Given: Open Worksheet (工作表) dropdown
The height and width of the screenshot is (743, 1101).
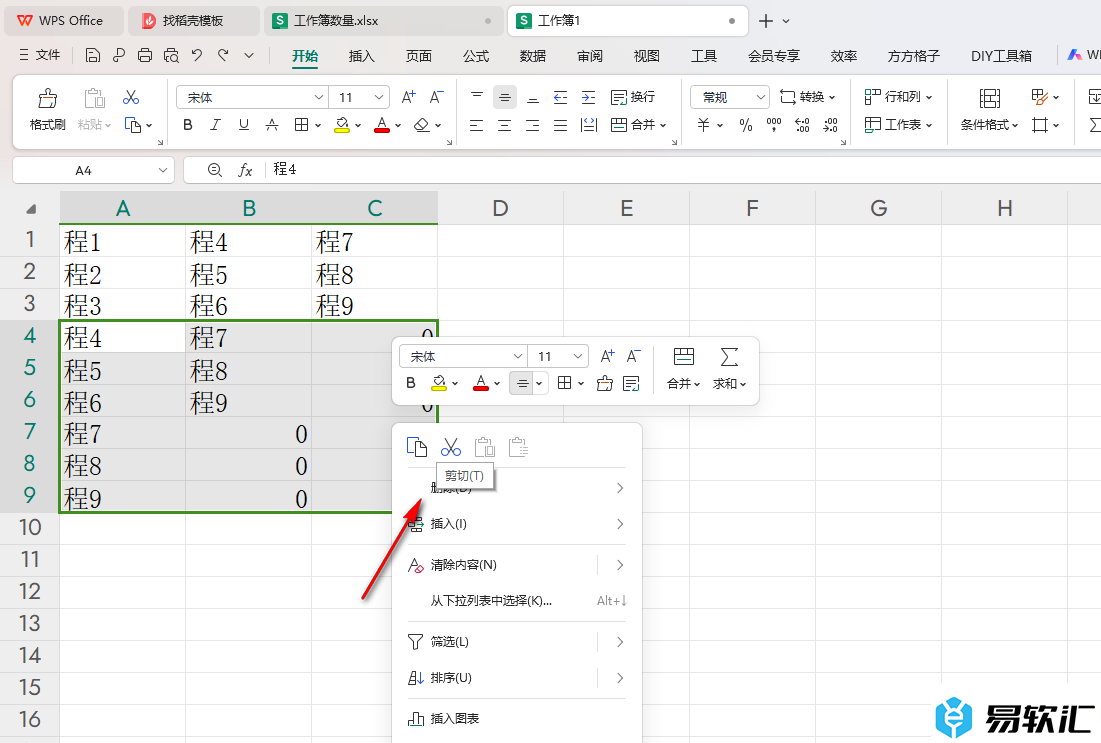Looking at the screenshot, I should [899, 125].
